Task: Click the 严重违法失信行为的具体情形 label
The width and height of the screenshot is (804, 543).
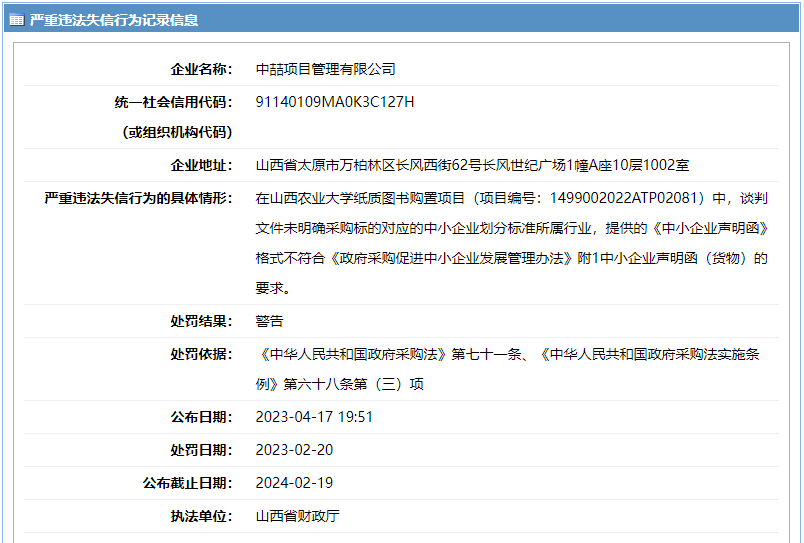Action: (138, 198)
